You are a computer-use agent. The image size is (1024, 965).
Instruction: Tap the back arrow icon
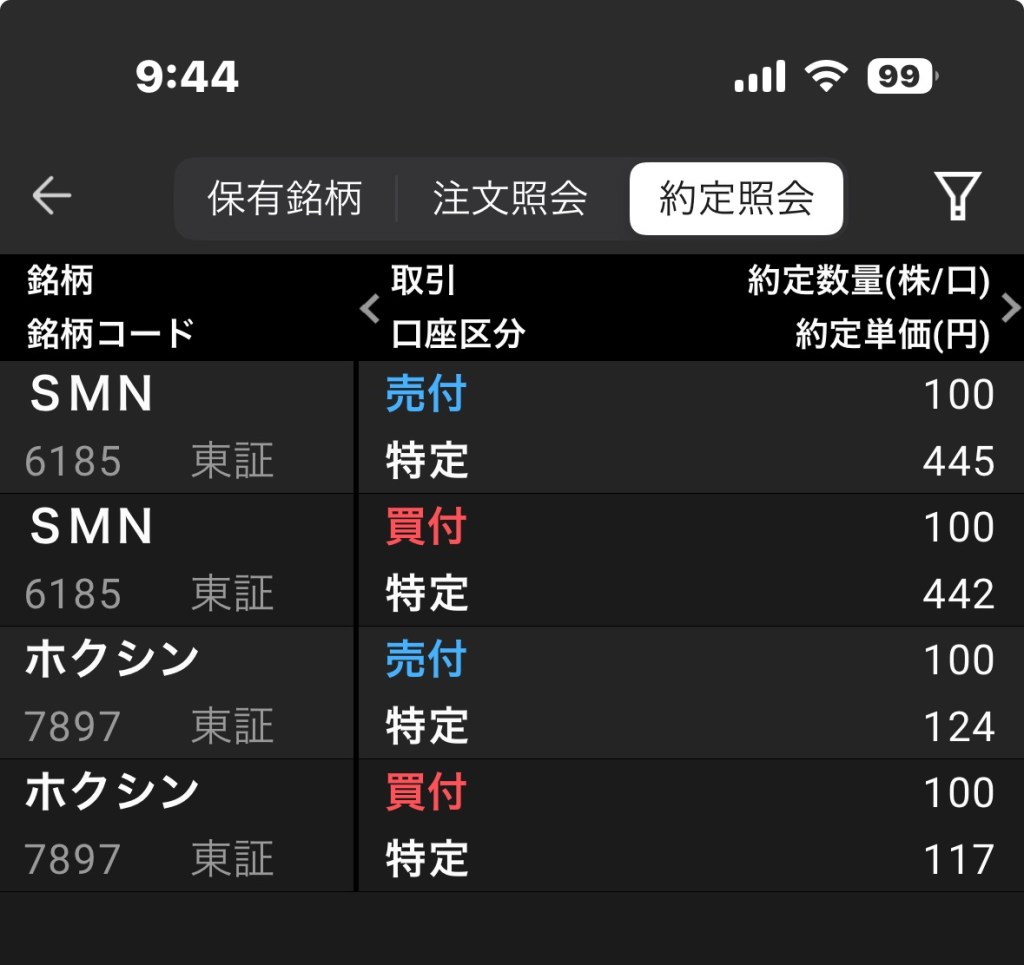coord(51,196)
